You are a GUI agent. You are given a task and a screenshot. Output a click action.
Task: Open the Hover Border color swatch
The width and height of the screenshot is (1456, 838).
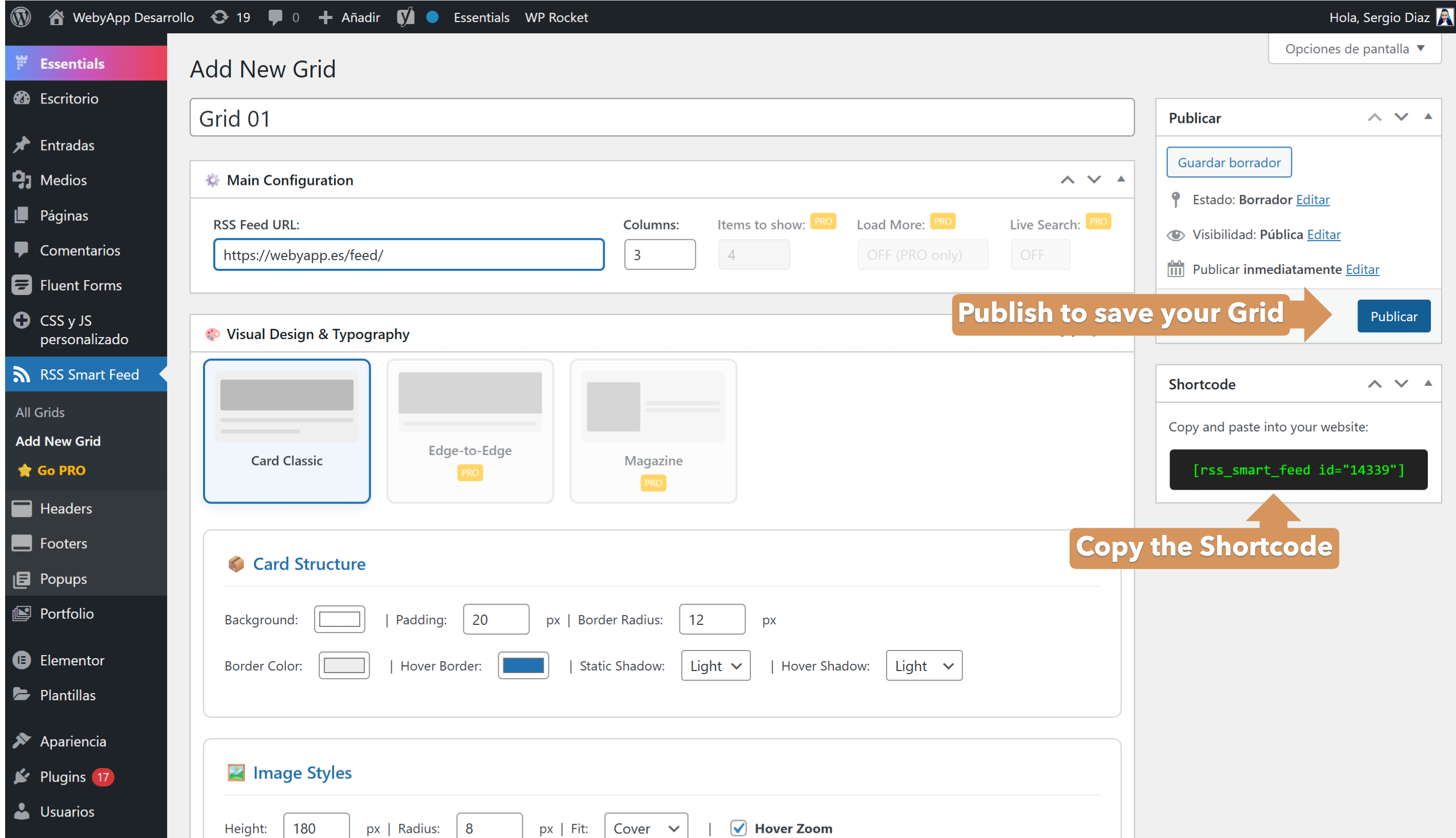click(x=523, y=665)
